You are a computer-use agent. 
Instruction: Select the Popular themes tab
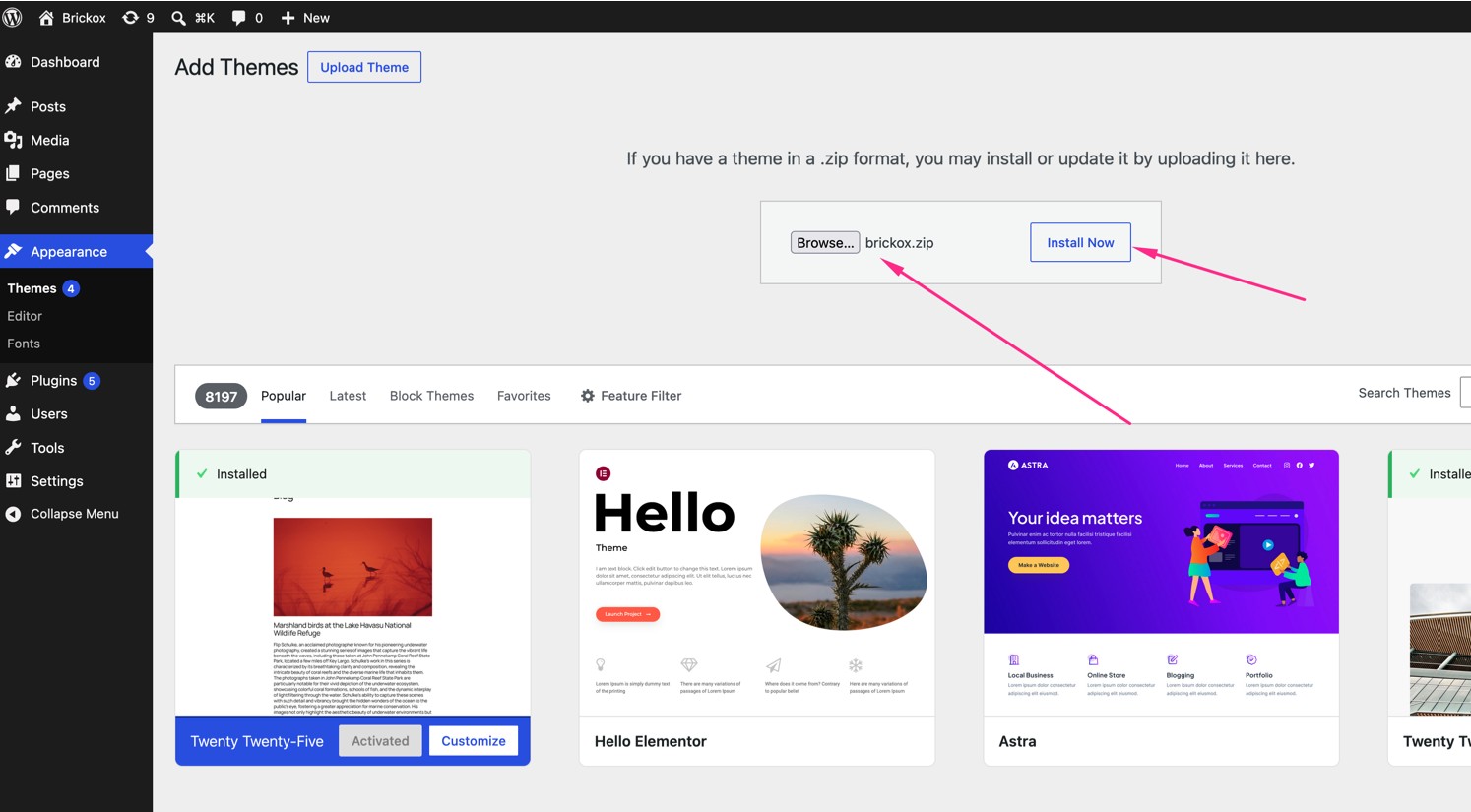tap(284, 396)
